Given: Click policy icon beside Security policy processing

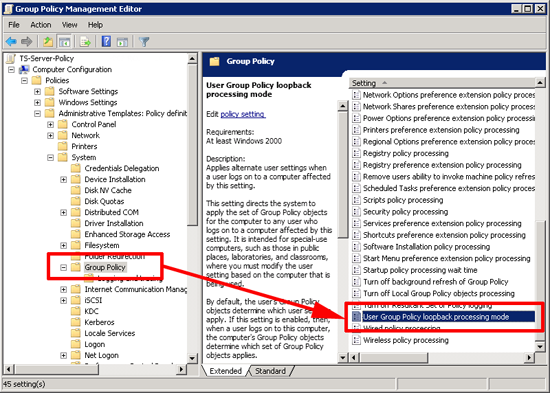Looking at the screenshot, I should click(x=356, y=212).
